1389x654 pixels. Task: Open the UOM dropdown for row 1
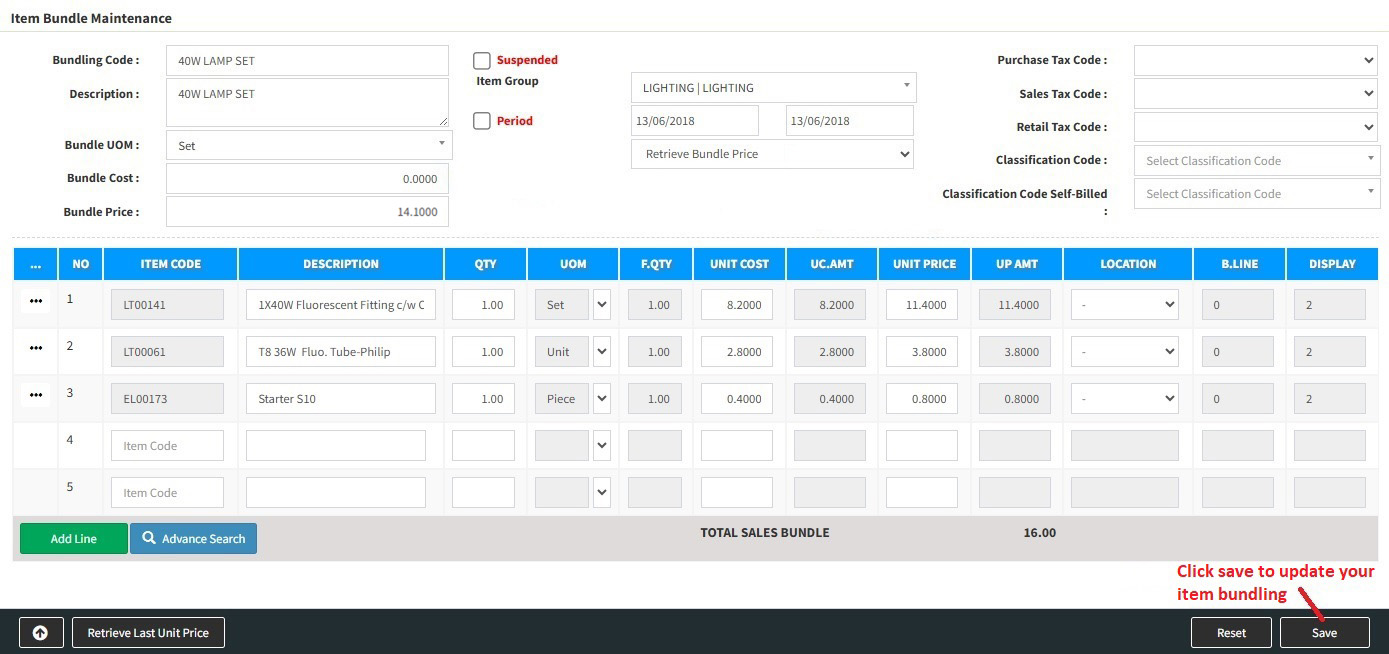click(601, 305)
